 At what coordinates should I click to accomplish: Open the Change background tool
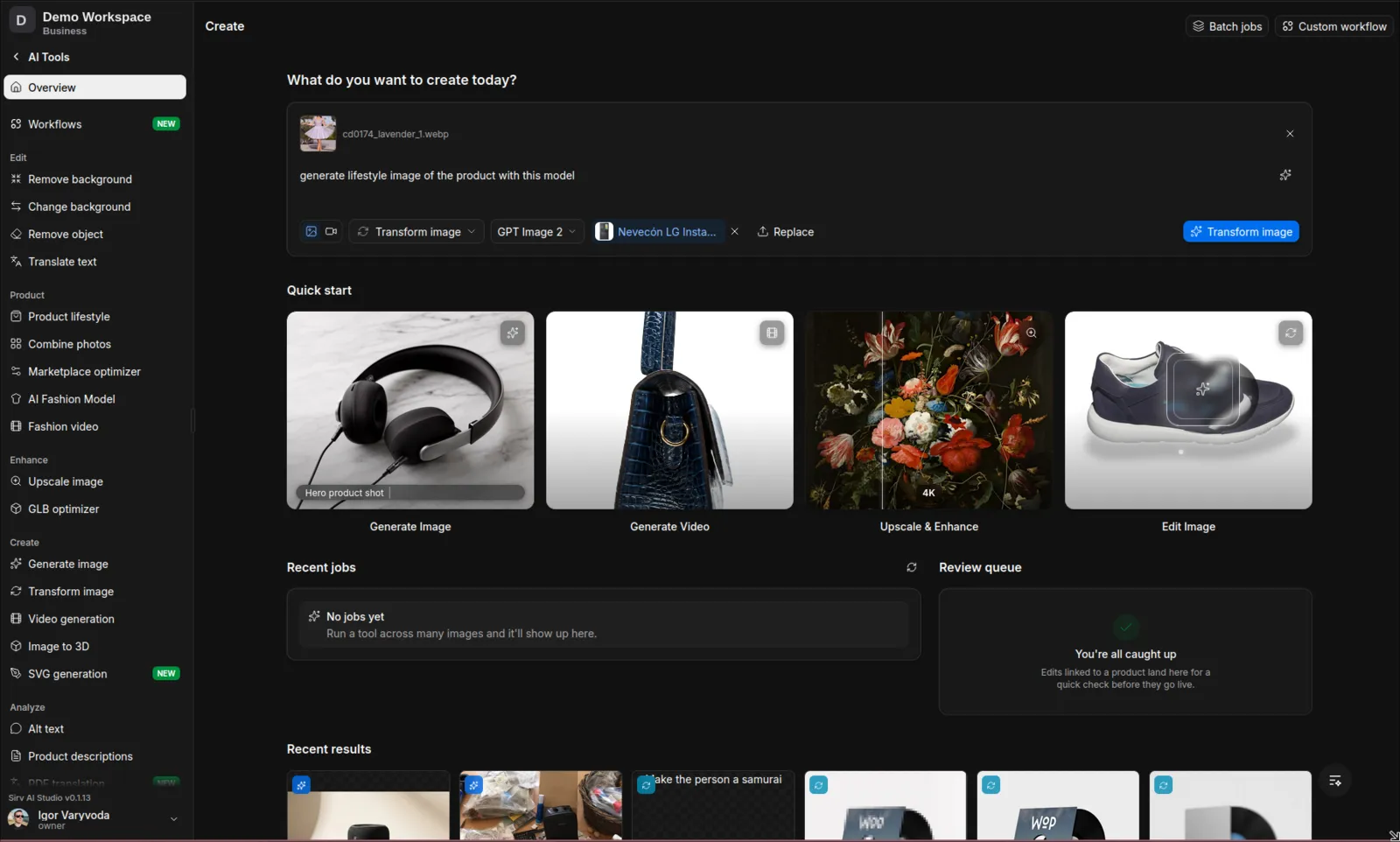tap(94, 207)
